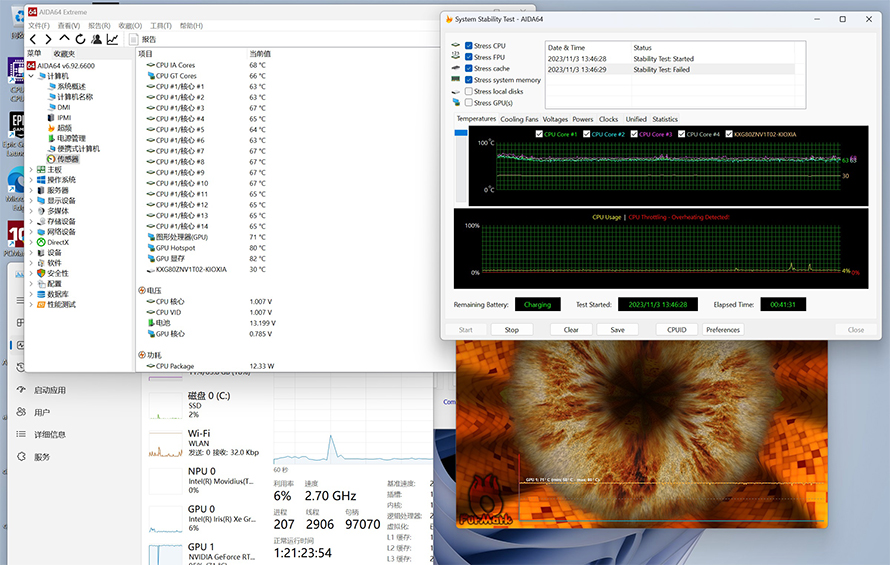Image resolution: width=890 pixels, height=565 pixels.
Task: Click the 报告 report toolbar button
Action: (x=142, y=39)
